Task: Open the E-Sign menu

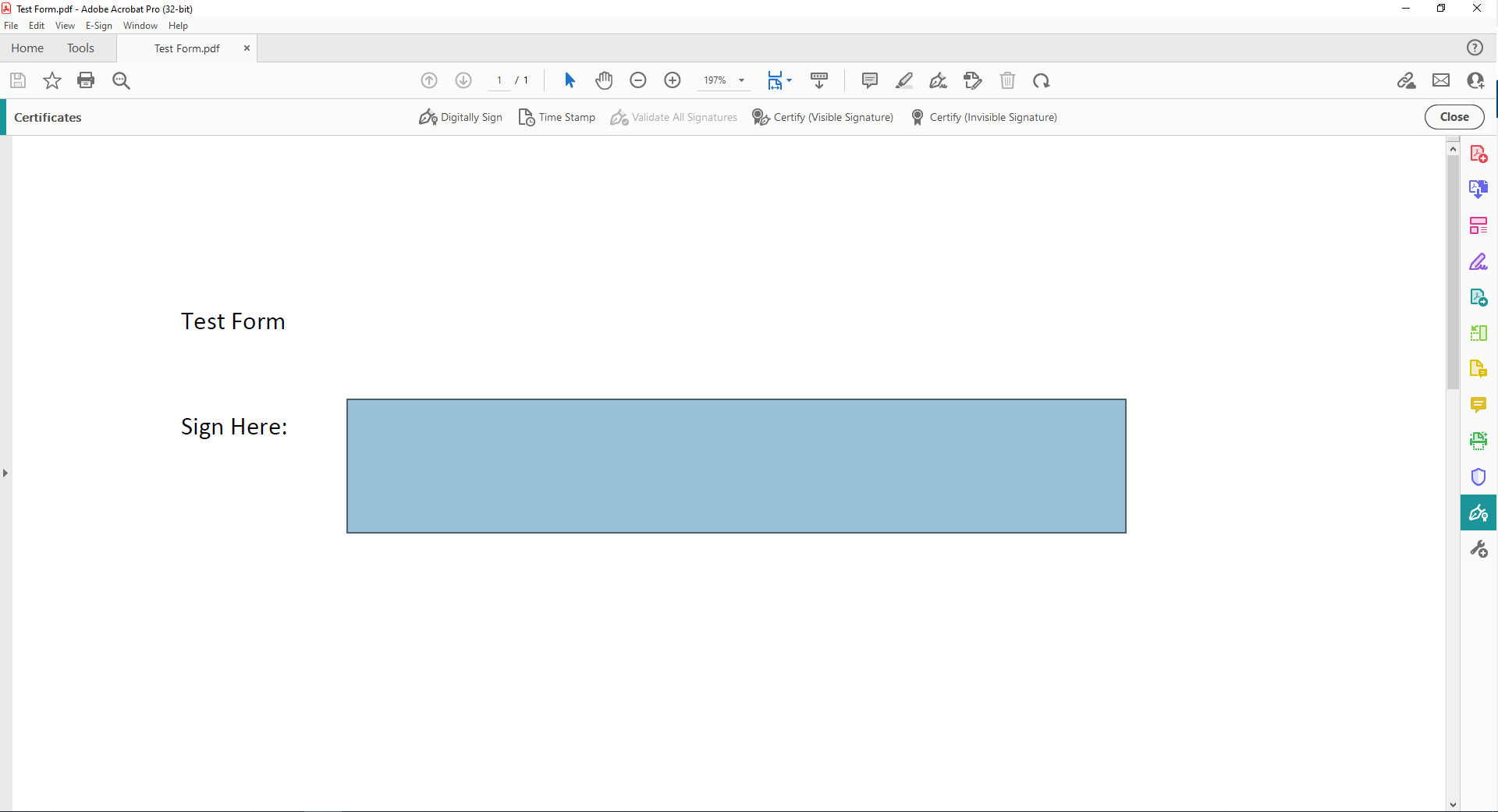Action: tap(99, 26)
